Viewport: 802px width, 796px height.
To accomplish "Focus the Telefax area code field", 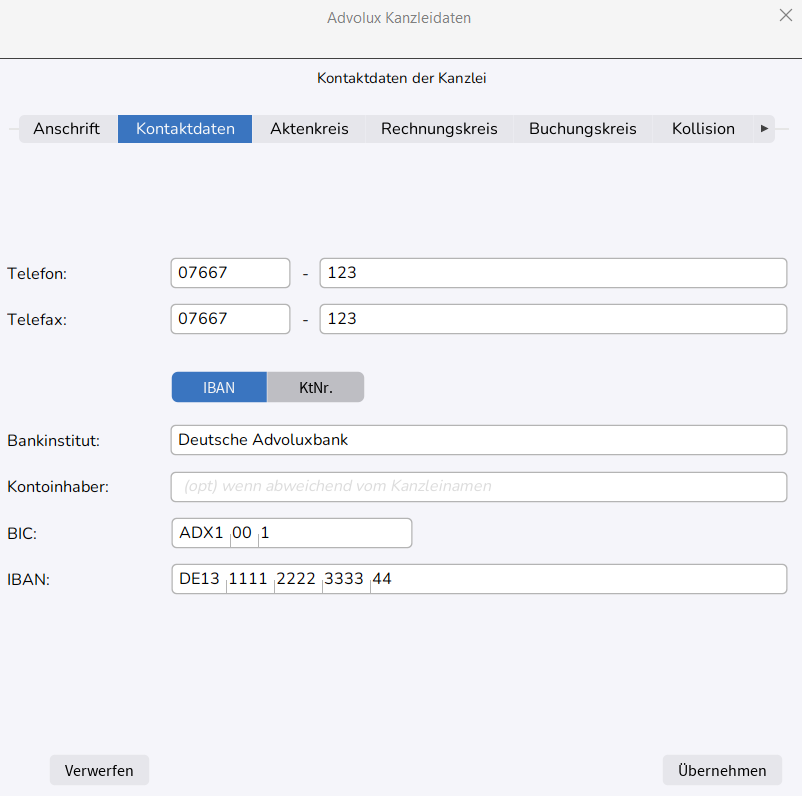I will pyautogui.click(x=230, y=319).
